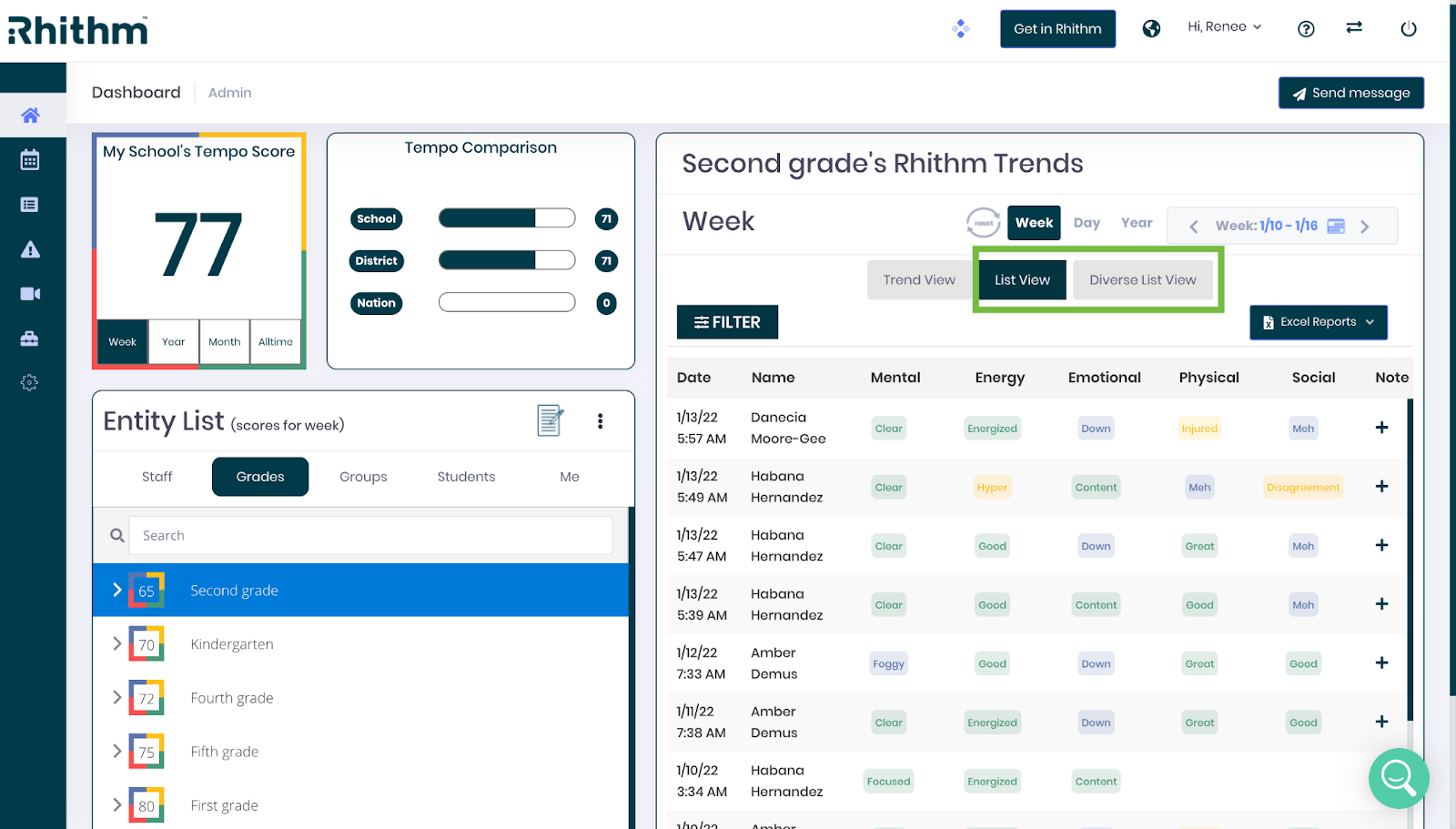Switch Tempo Score to Week
The height and width of the screenshot is (829, 1456).
[x=122, y=342]
